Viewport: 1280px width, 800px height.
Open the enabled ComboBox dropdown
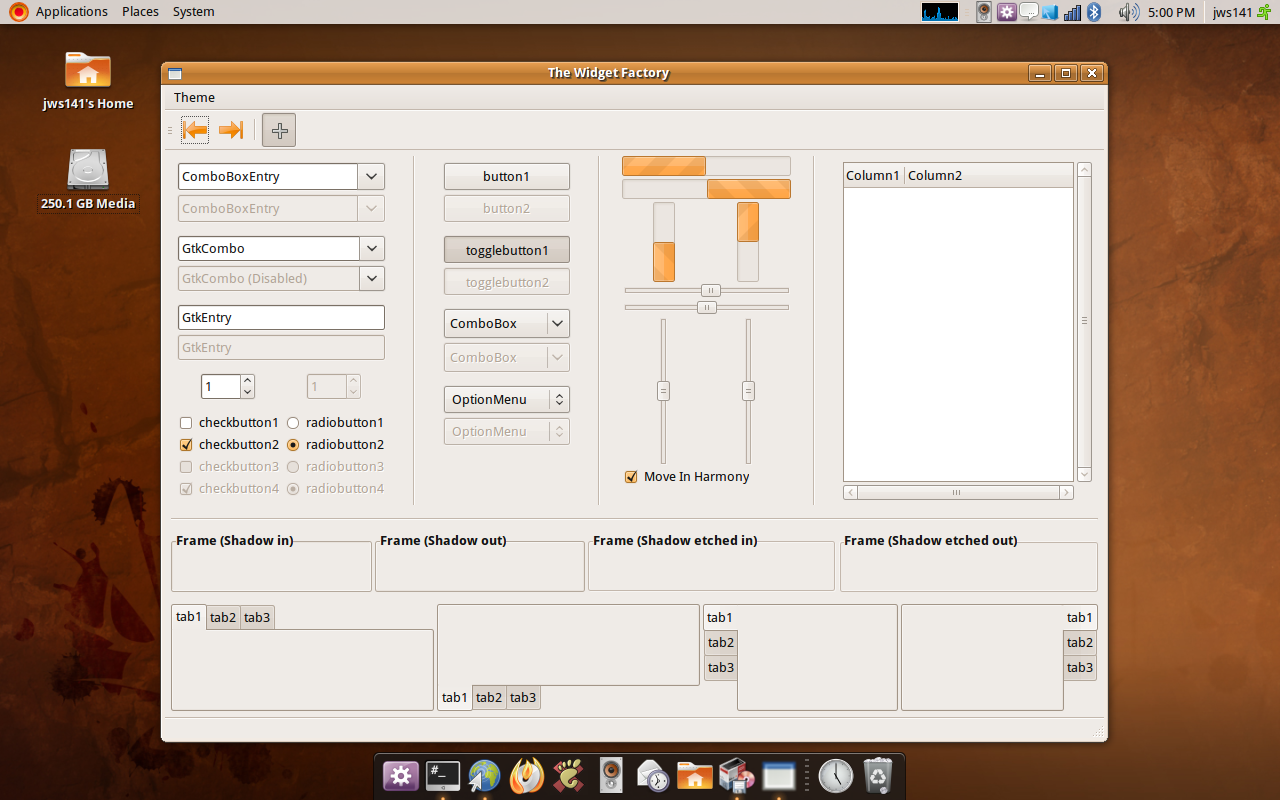pos(506,324)
